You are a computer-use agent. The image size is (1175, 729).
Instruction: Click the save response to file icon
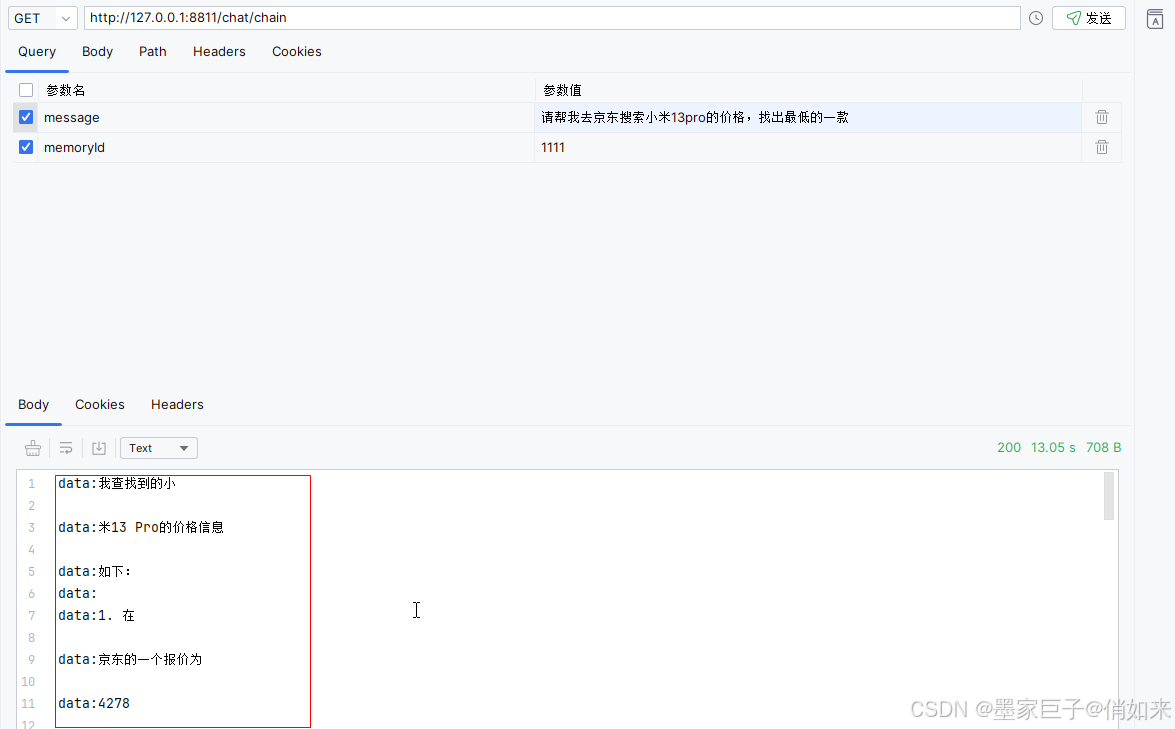click(99, 448)
